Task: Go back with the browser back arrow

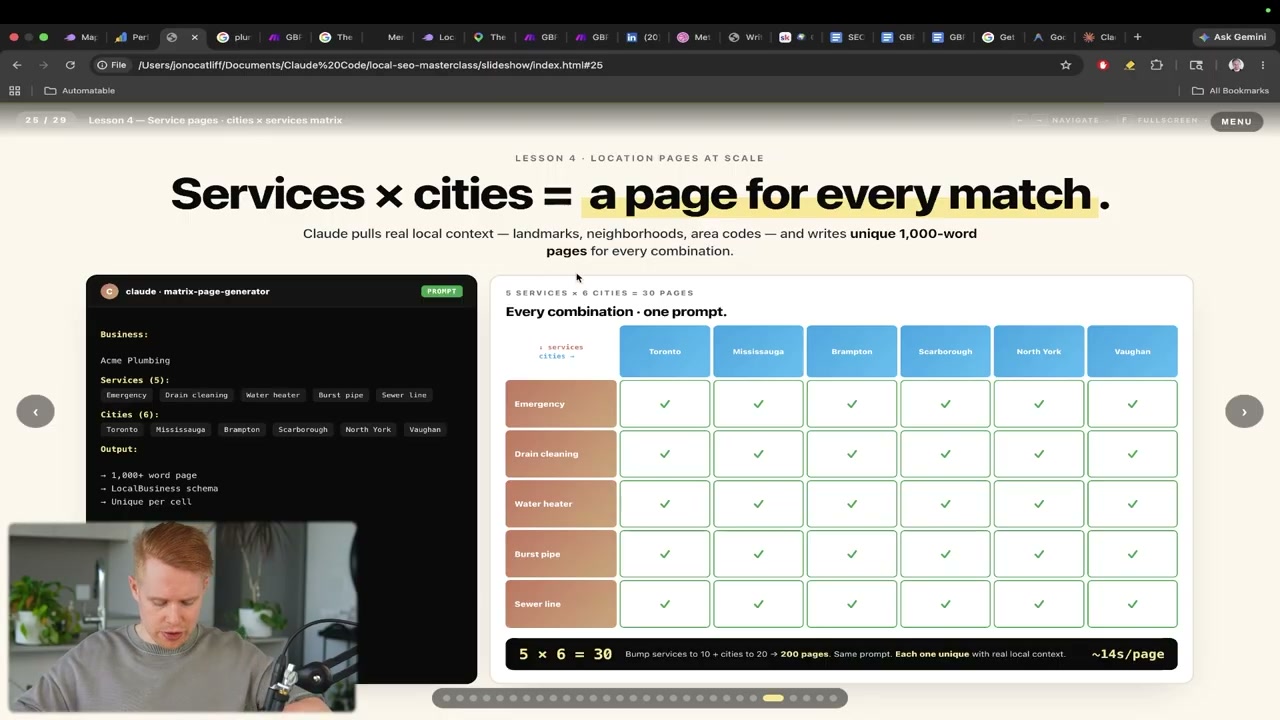Action: tap(17, 65)
